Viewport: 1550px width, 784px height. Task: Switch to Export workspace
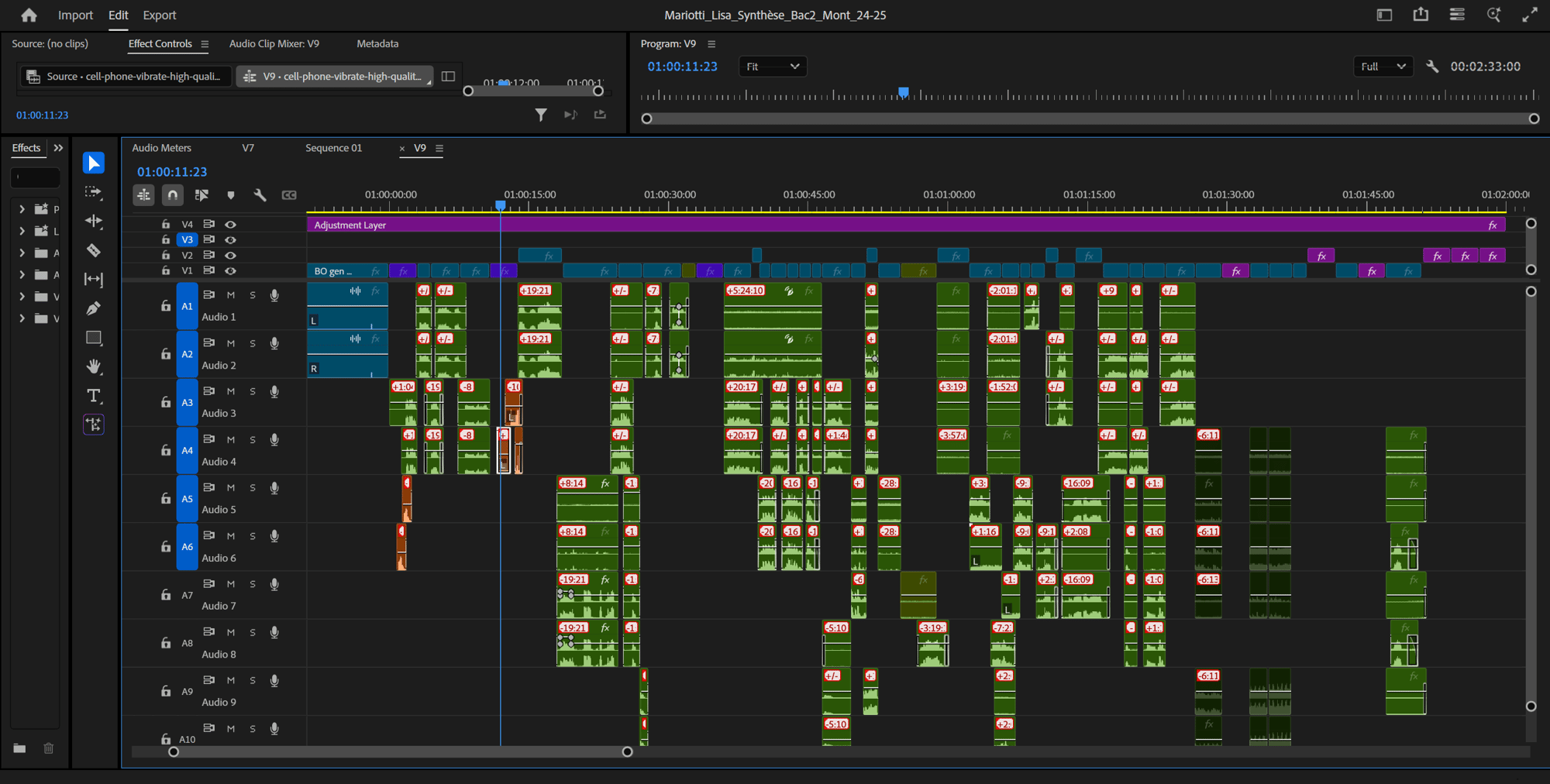[160, 15]
